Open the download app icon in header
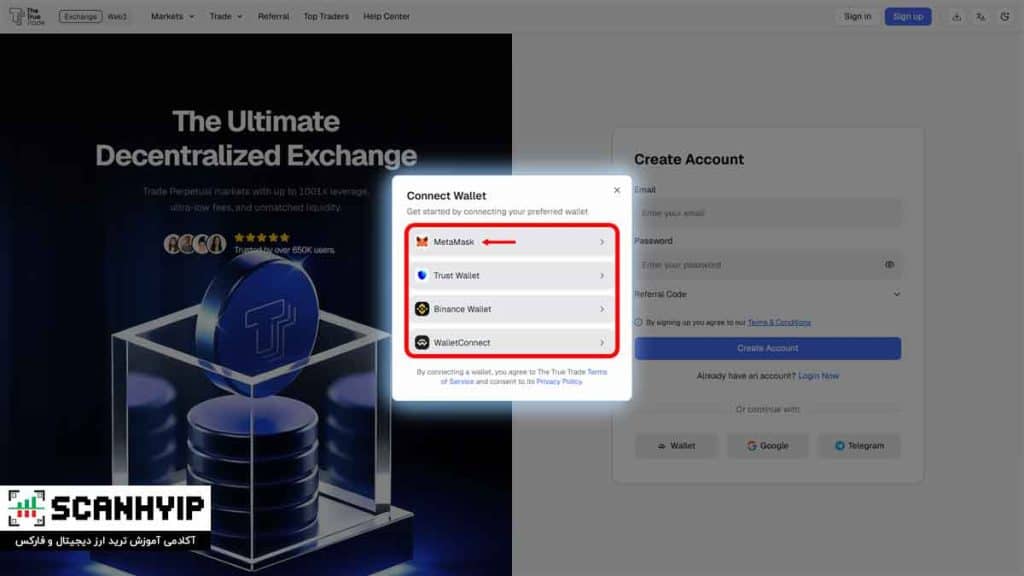Image resolution: width=1024 pixels, height=576 pixels. tap(956, 16)
